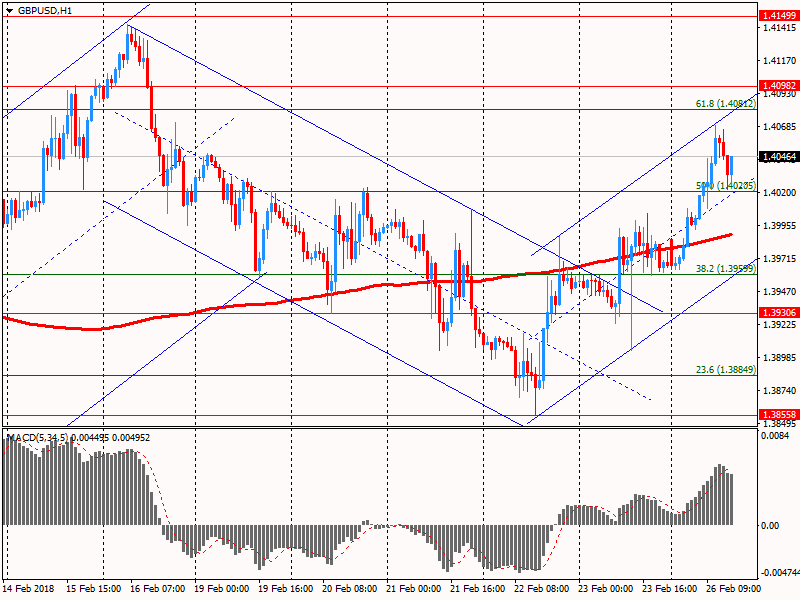Screen dimensions: 800x600
Task: Select the time axis label 14 Feb 2018
Action: pyautogui.click(x=28, y=588)
